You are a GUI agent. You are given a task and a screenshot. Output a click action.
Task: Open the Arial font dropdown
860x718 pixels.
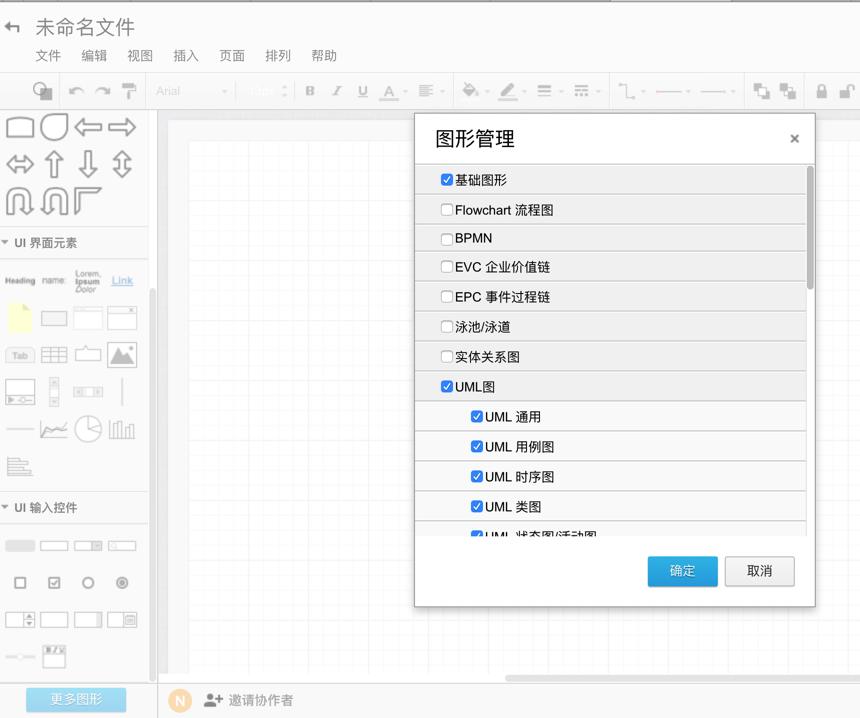(x=191, y=91)
